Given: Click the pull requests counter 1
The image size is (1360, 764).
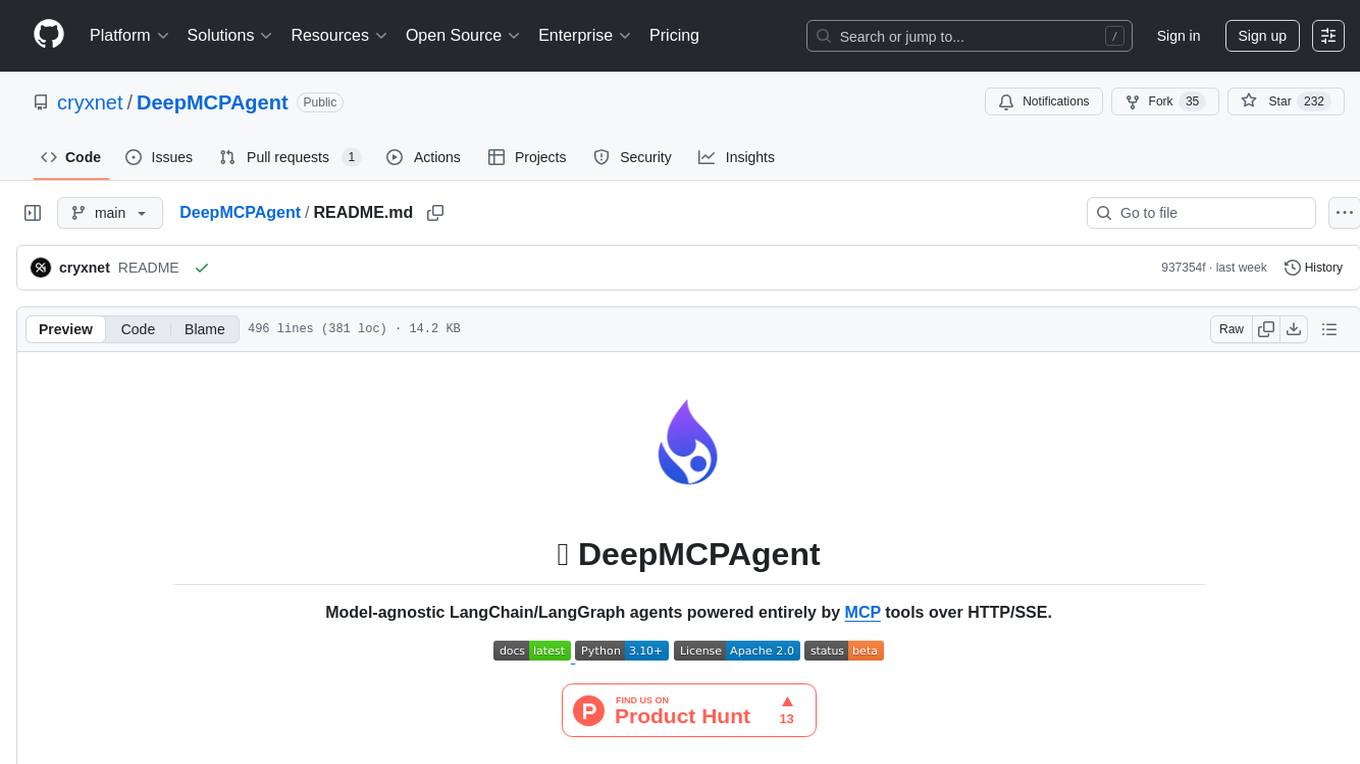Looking at the screenshot, I should pyautogui.click(x=351, y=157).
